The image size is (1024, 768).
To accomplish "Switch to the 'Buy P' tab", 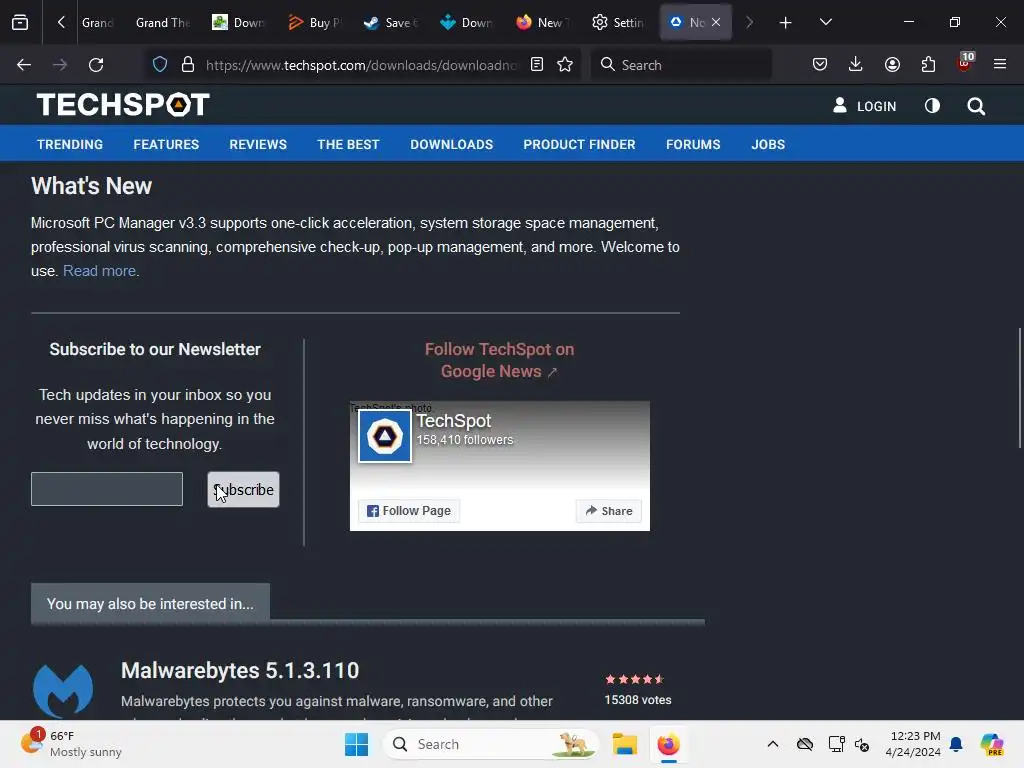I will pyautogui.click(x=314, y=23).
